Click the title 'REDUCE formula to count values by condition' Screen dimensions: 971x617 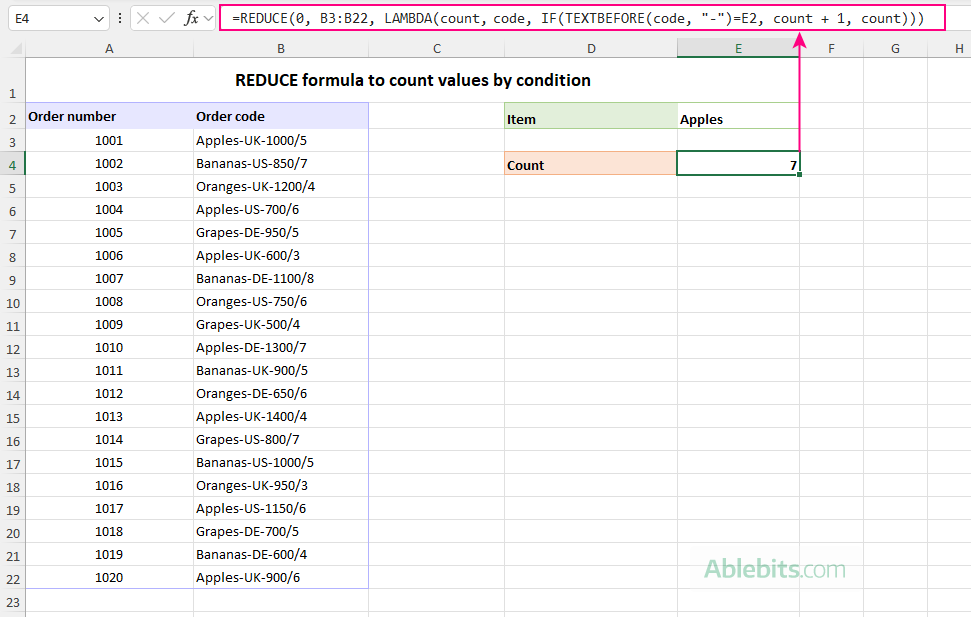click(412, 80)
